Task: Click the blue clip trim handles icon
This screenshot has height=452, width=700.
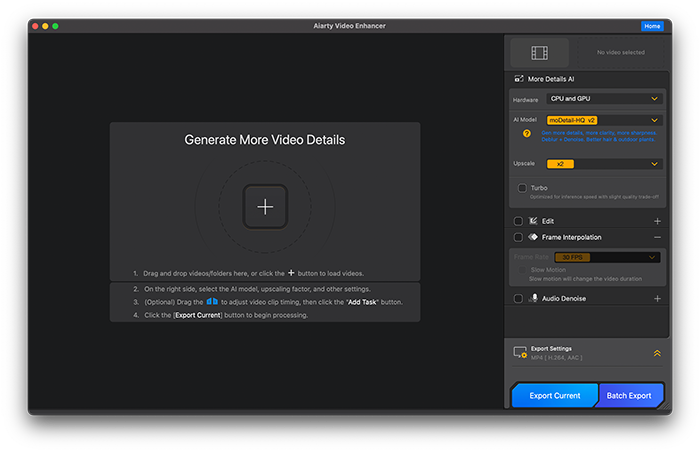Action: [212, 301]
